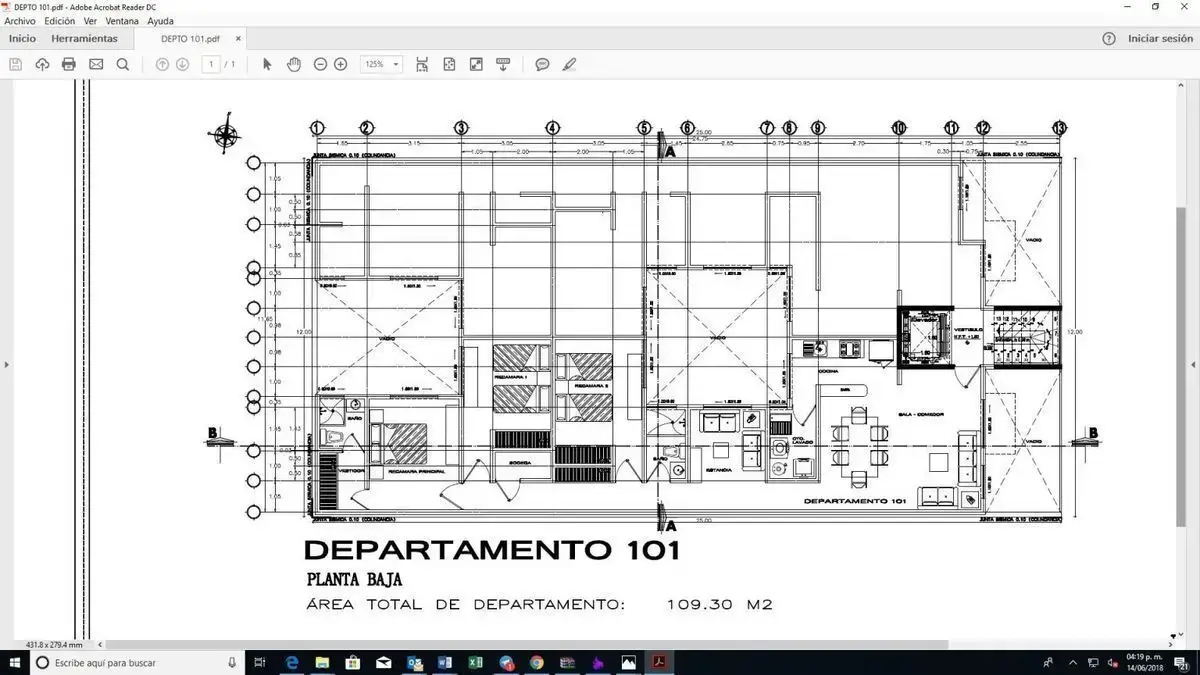The image size is (1200, 675).
Task: Select the arrow selection tool
Action: [x=267, y=64]
